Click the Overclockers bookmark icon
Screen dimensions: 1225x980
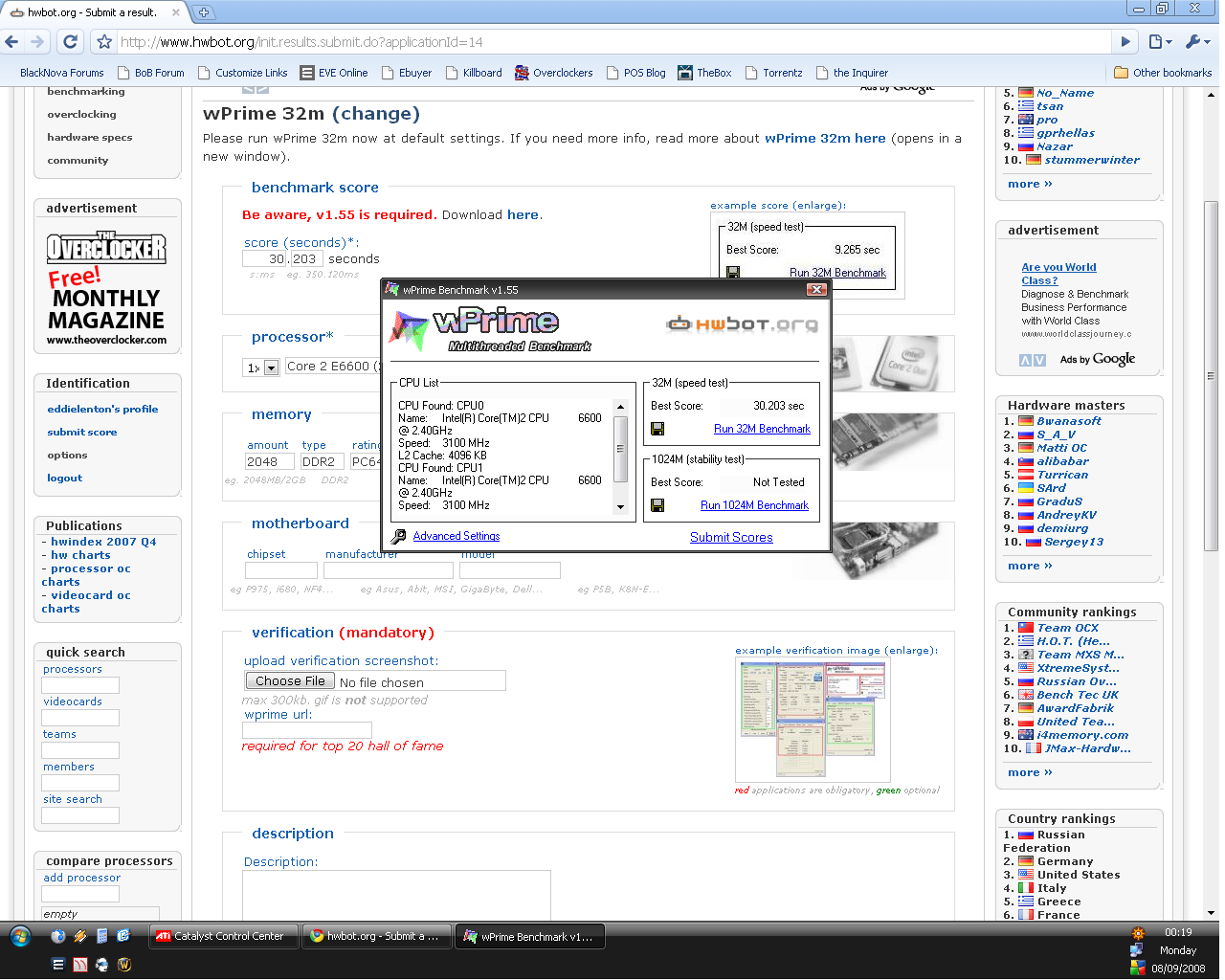pos(522,73)
